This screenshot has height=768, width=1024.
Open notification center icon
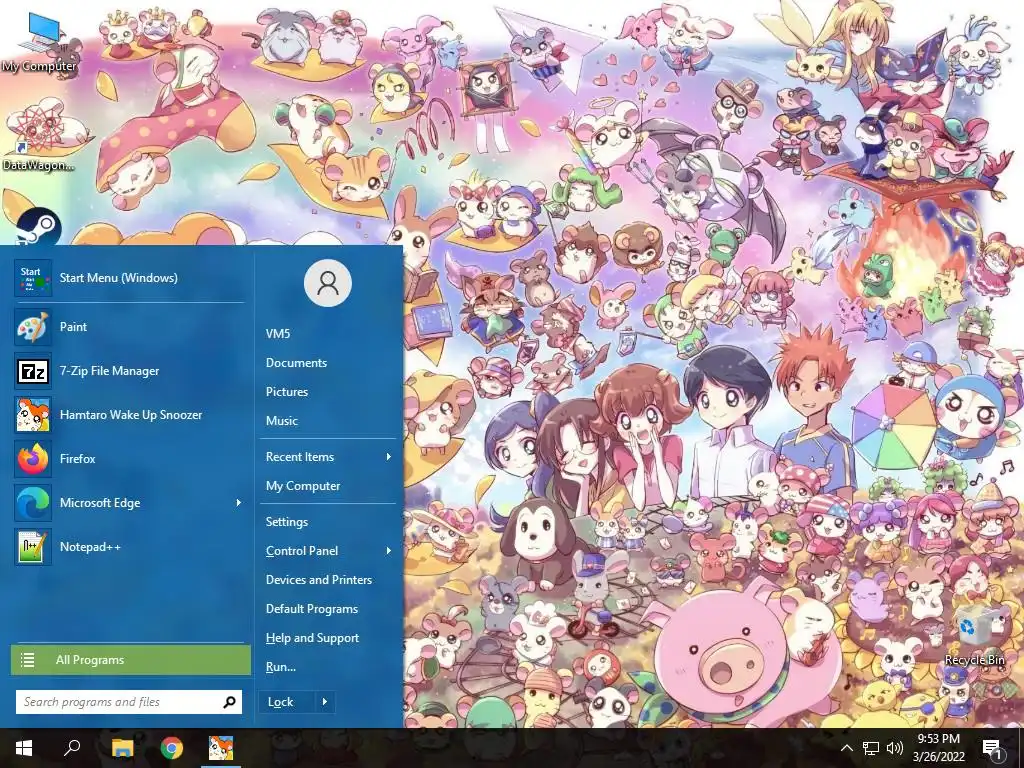[x=991, y=748]
